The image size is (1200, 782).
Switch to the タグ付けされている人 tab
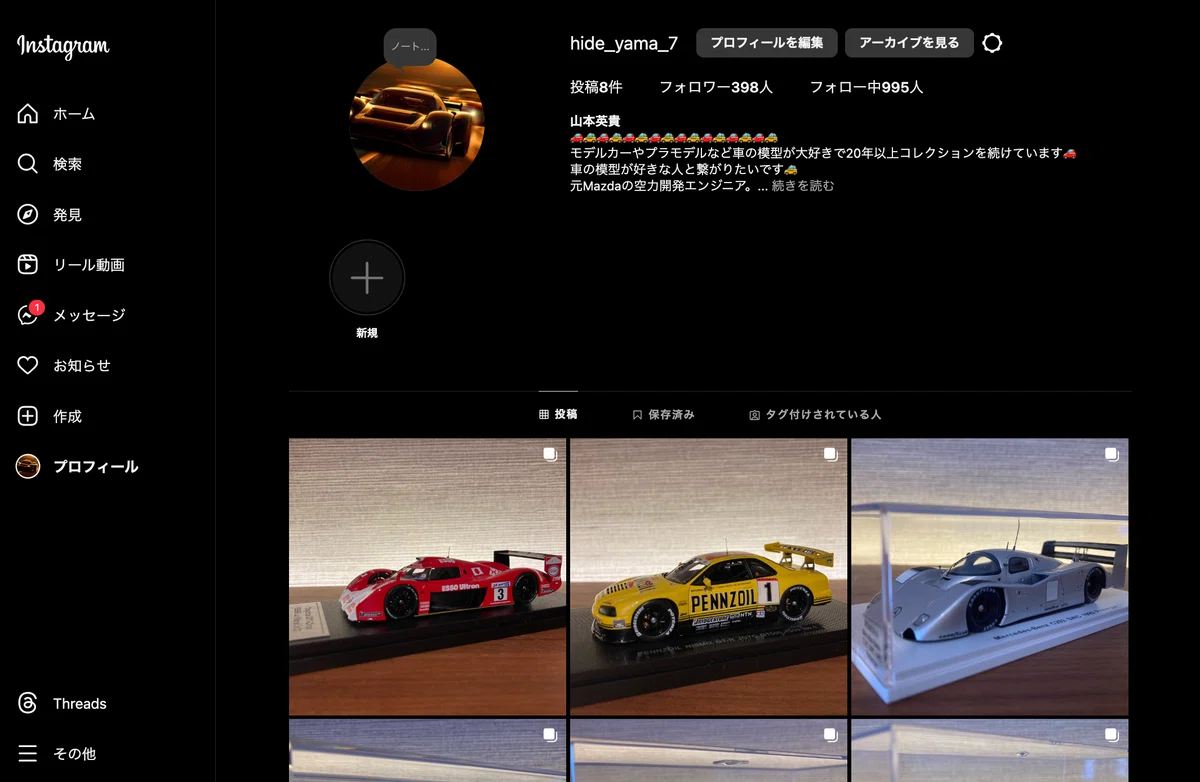click(815, 414)
